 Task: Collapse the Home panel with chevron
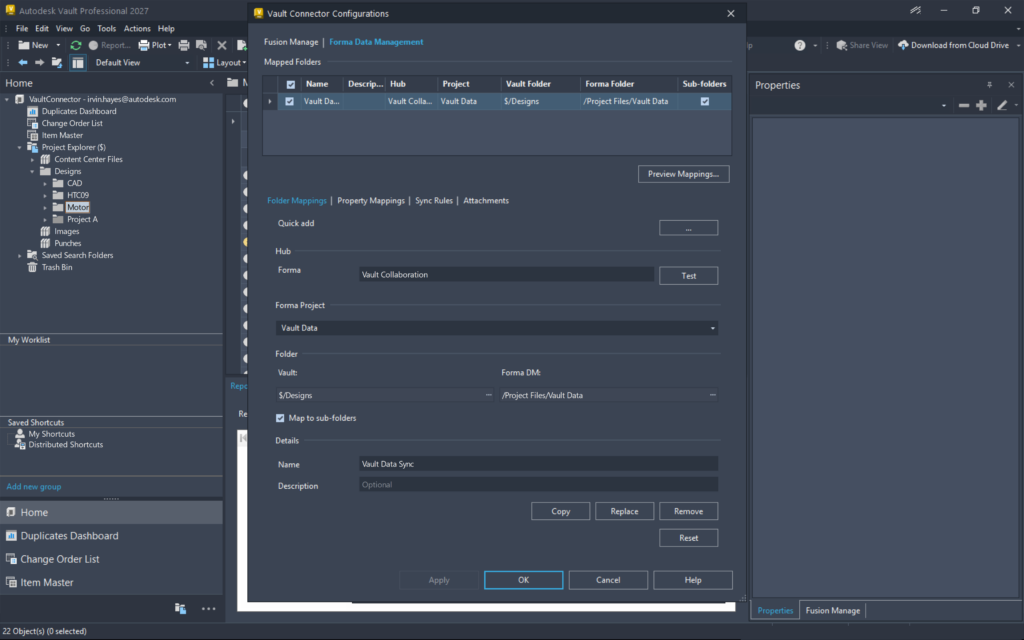click(x=212, y=83)
